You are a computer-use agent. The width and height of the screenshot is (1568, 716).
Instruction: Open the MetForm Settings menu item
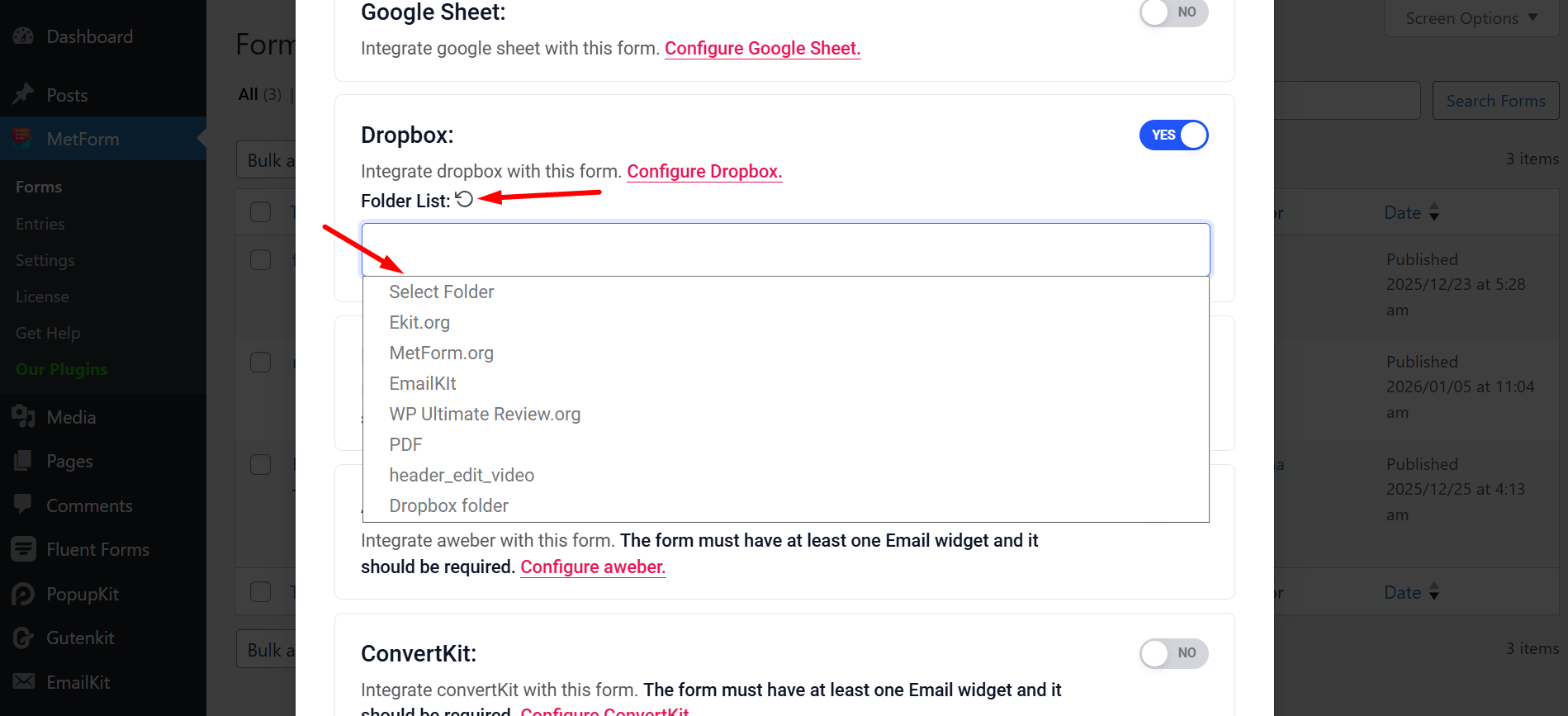(x=45, y=260)
